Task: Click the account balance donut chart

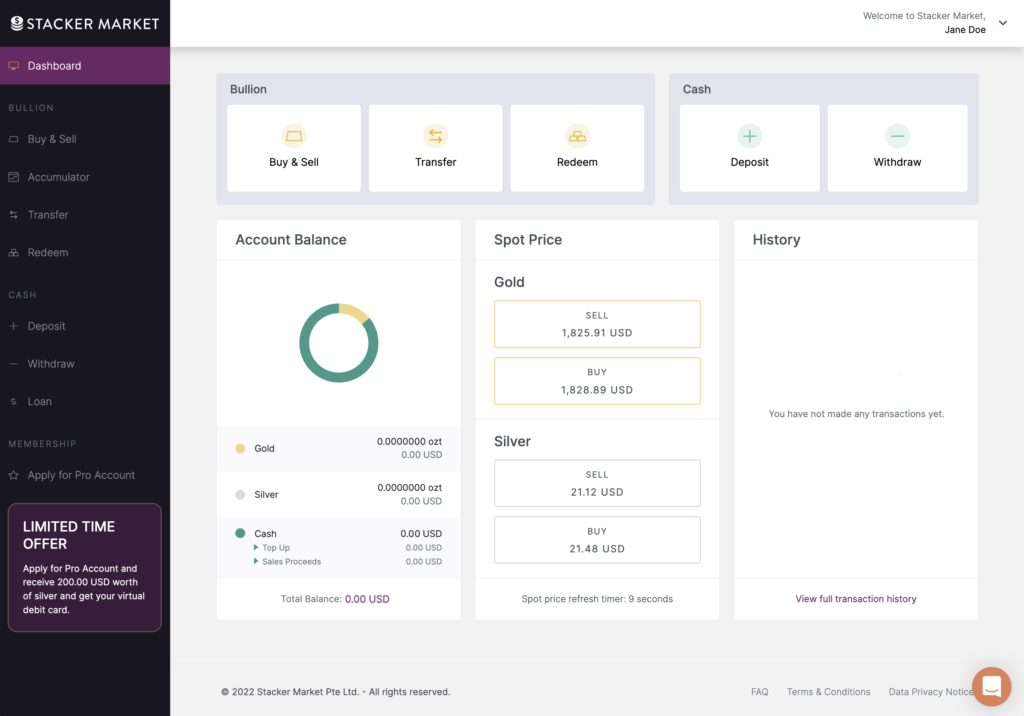Action: click(x=339, y=343)
